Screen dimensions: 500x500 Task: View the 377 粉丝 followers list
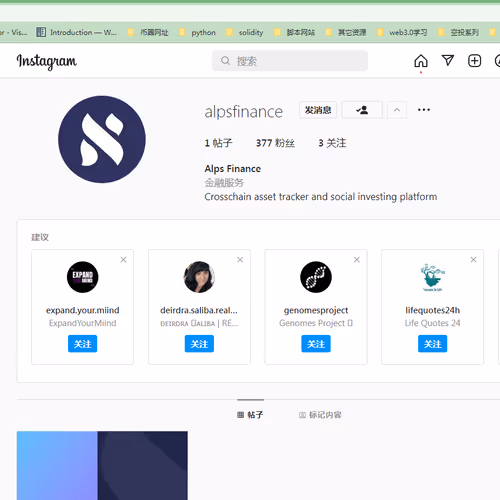(275, 143)
